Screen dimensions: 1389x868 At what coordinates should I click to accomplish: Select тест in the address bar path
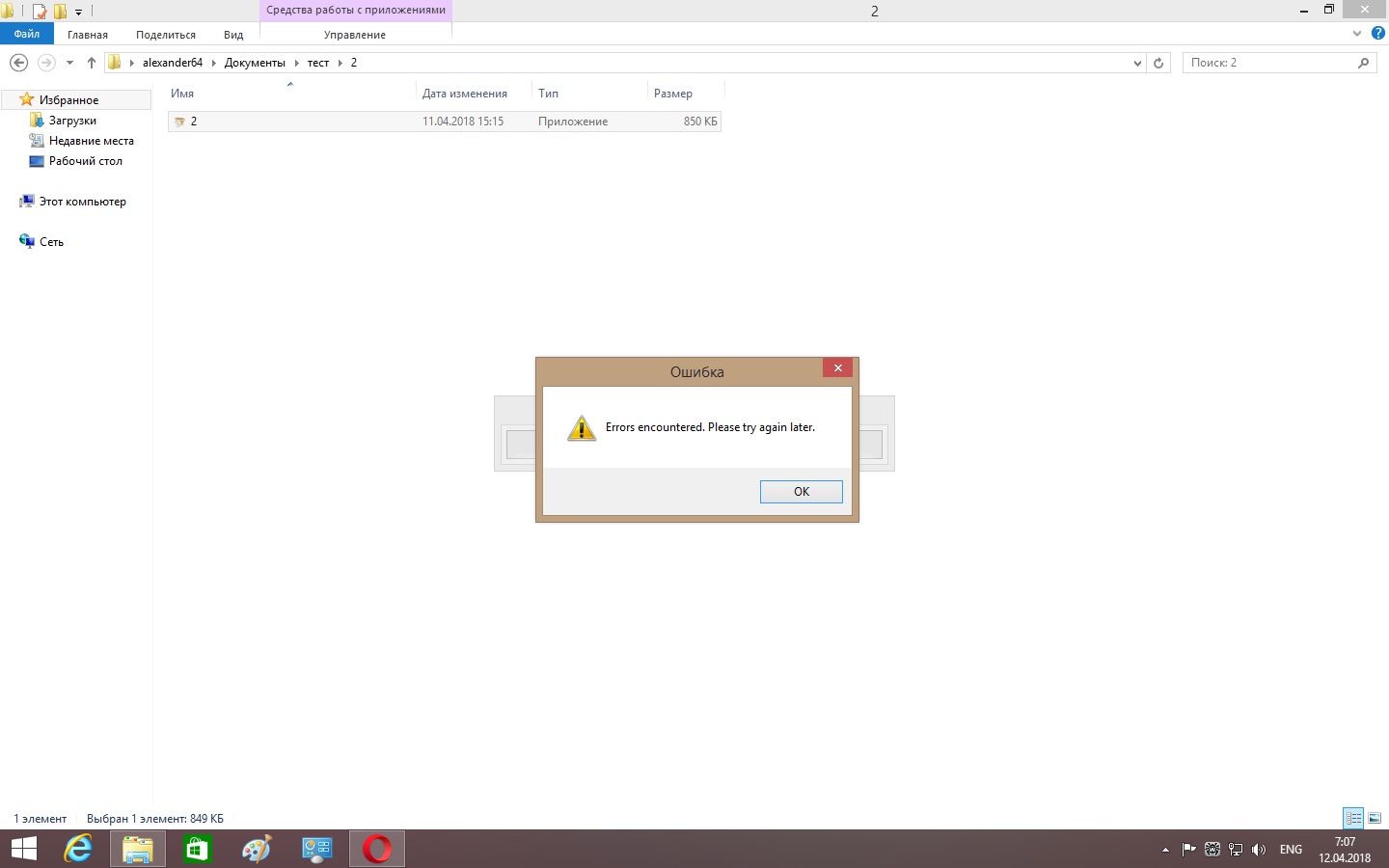(318, 63)
